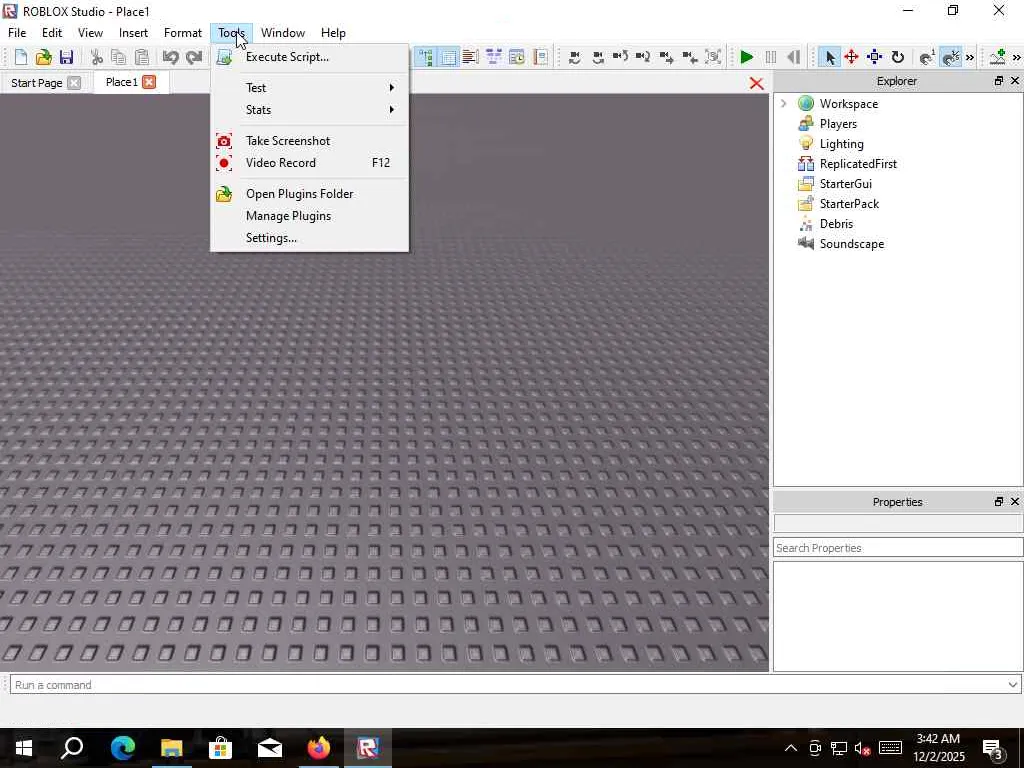This screenshot has height=768, width=1024.
Task: Activate the Rotate tool
Action: click(x=898, y=57)
